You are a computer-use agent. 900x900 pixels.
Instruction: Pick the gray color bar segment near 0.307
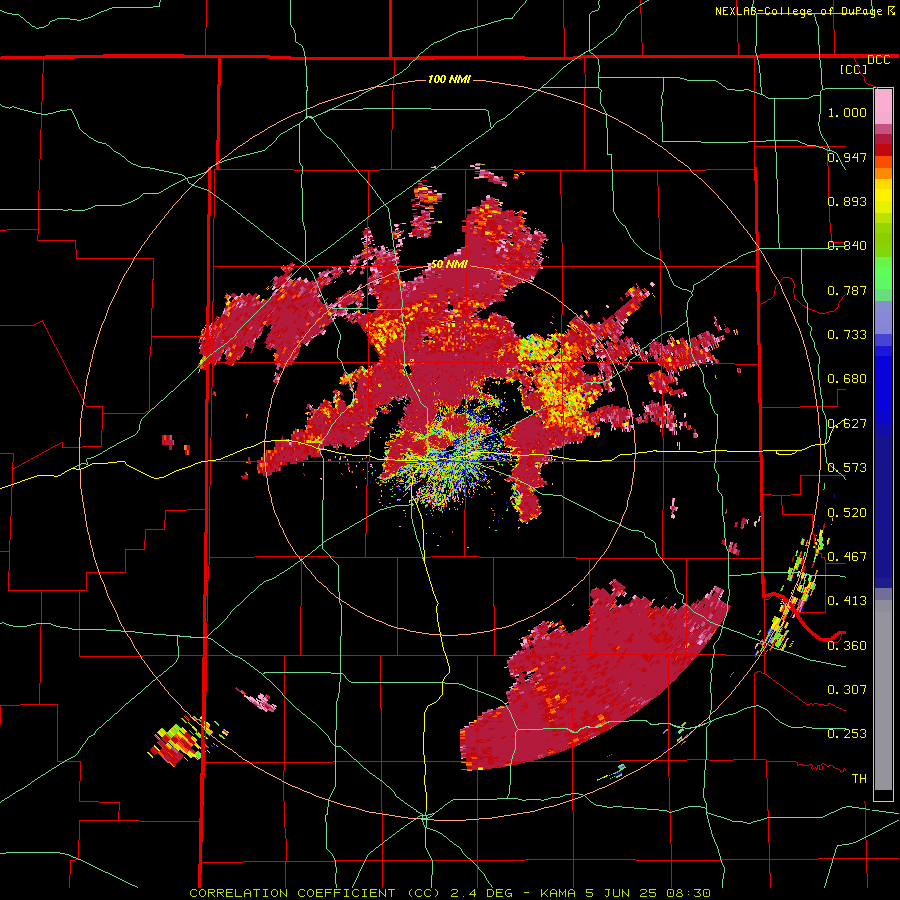883,695
